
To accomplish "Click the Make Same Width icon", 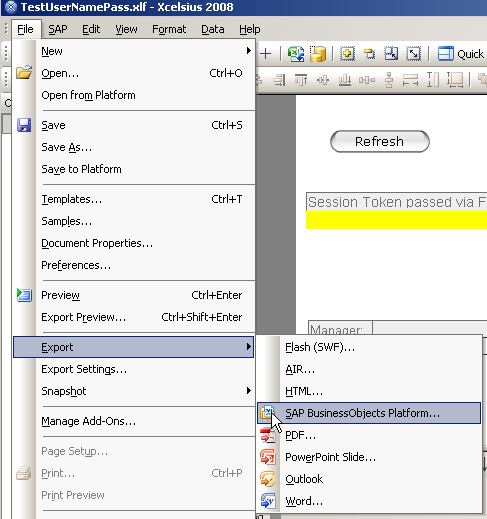I will coord(410,80).
